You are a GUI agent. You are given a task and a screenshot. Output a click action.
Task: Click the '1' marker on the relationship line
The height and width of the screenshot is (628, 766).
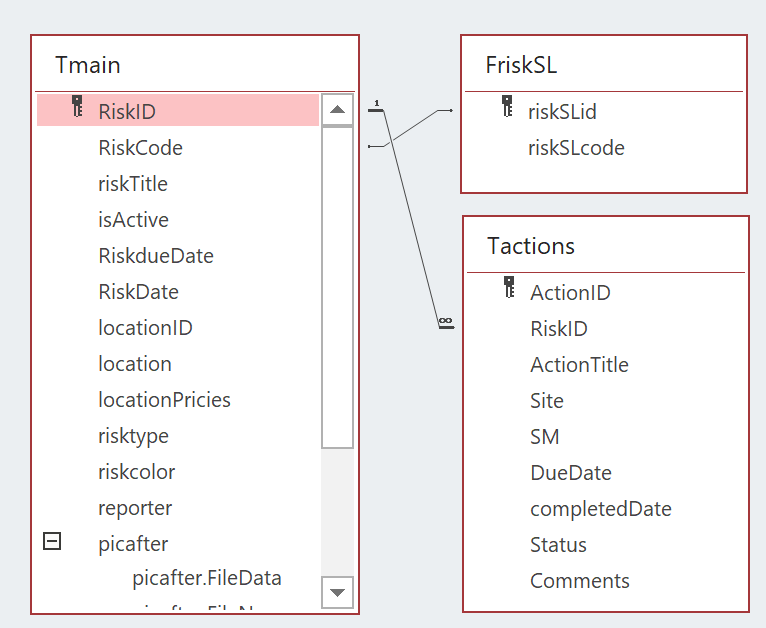click(x=376, y=103)
